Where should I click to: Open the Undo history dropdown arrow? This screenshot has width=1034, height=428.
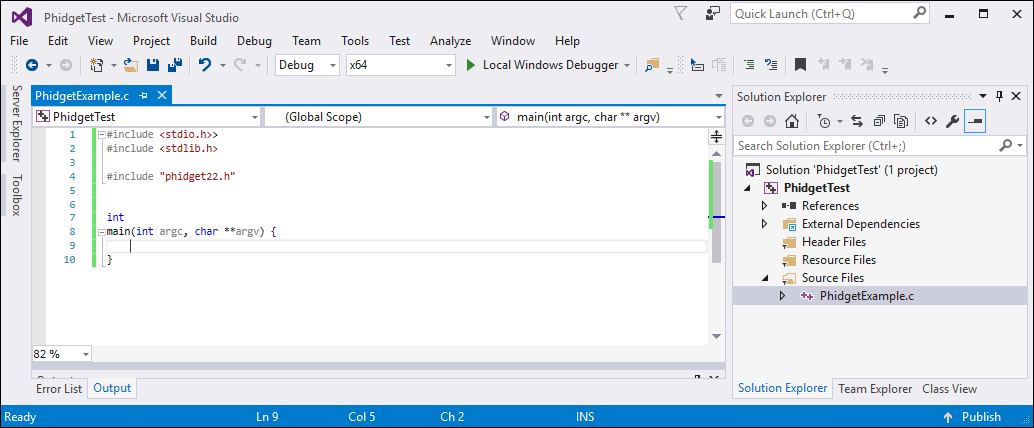click(x=222, y=65)
